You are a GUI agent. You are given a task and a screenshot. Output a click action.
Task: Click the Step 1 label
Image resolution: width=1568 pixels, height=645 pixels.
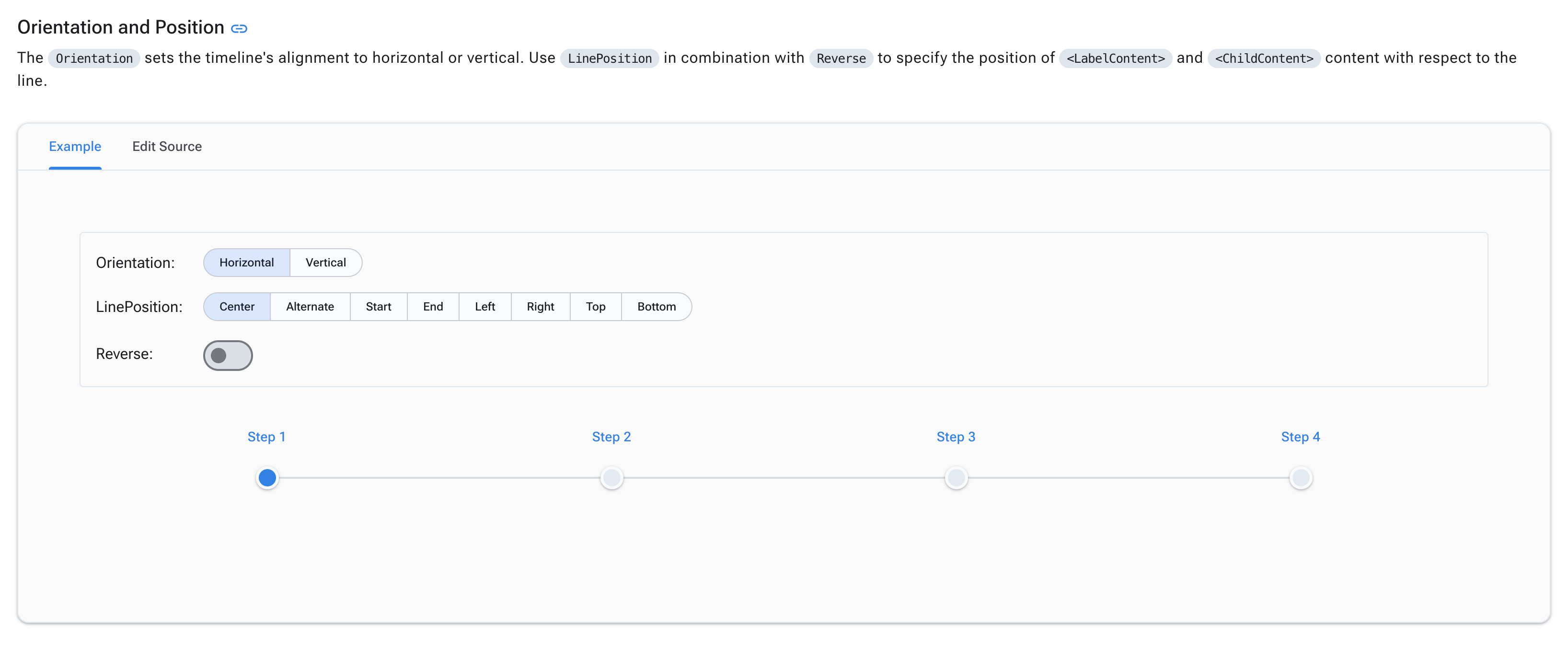[266, 437]
